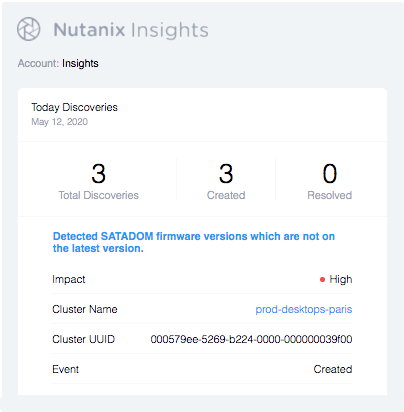Screen dimensions: 404x412
Task: Open the prod-desktops-paris cluster link
Action: coord(304,309)
